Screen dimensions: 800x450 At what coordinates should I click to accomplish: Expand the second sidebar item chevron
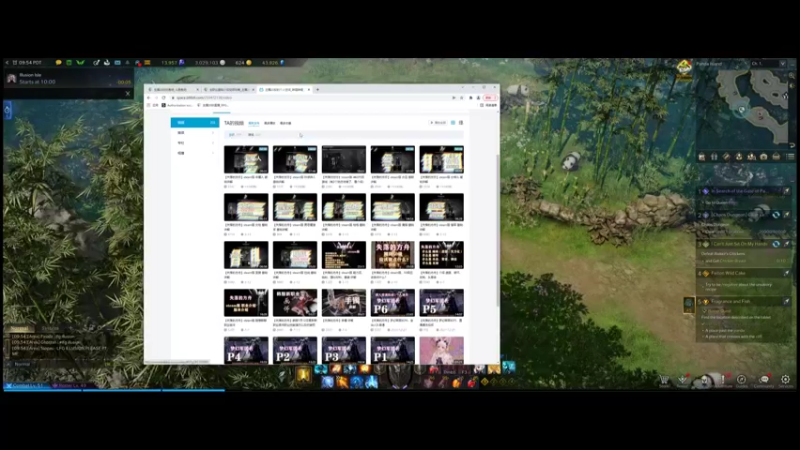(213, 133)
